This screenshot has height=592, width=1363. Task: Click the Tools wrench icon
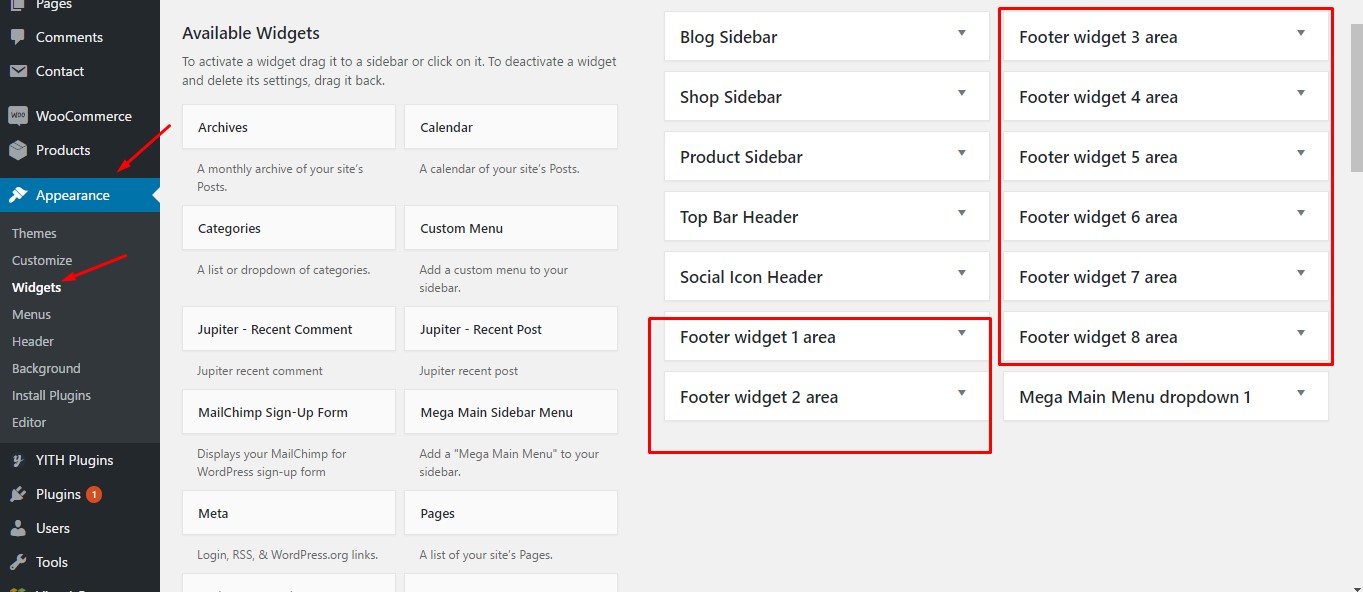pyautogui.click(x=20, y=561)
